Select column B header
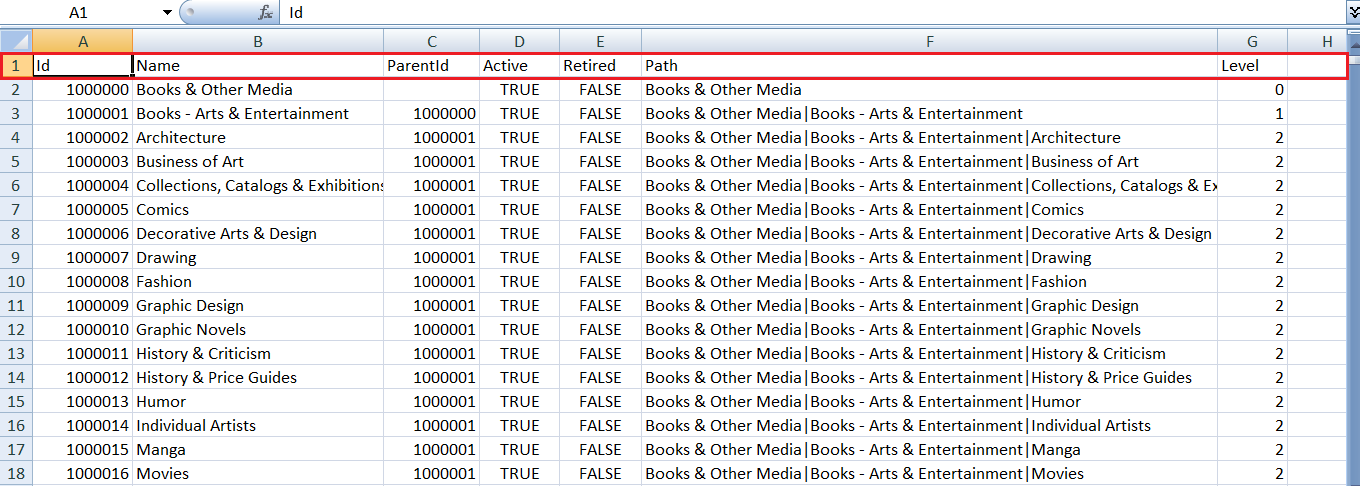 (x=258, y=41)
